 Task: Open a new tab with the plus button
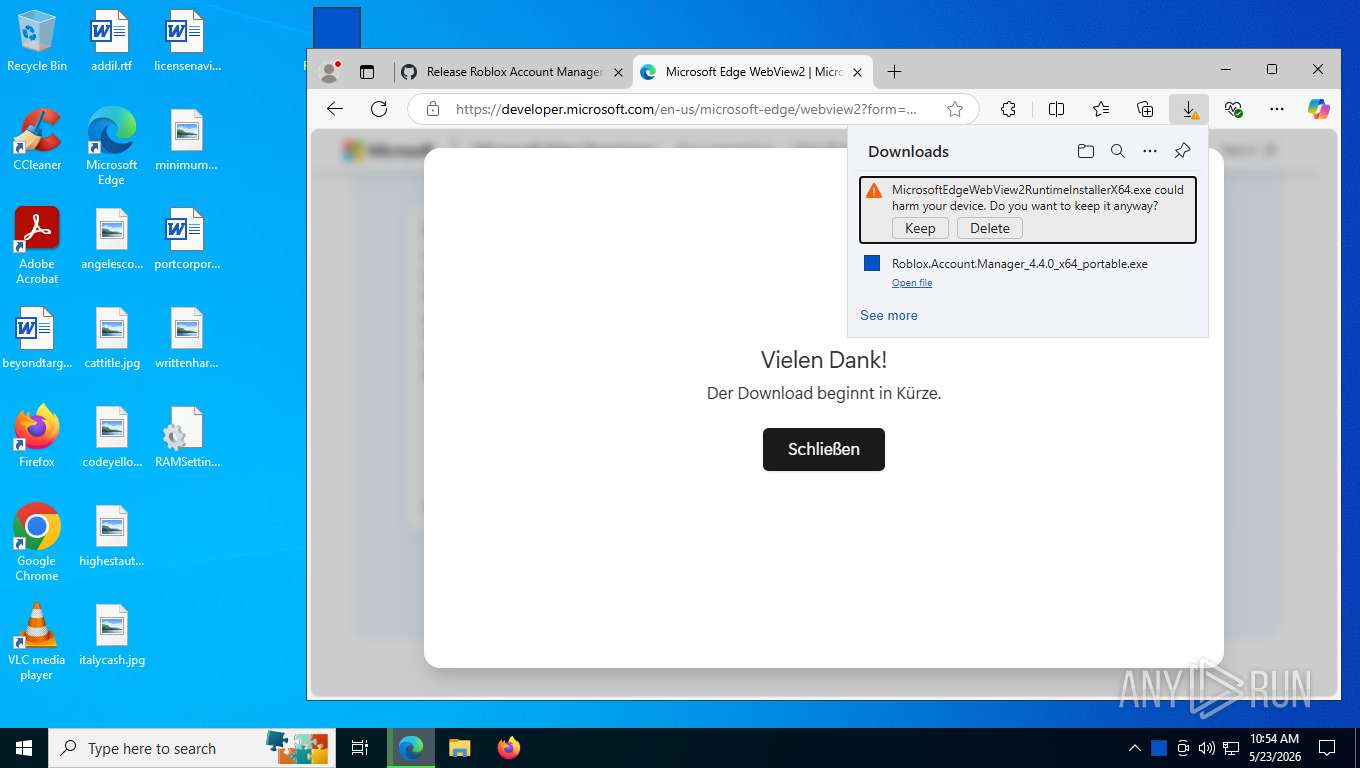[x=894, y=72]
